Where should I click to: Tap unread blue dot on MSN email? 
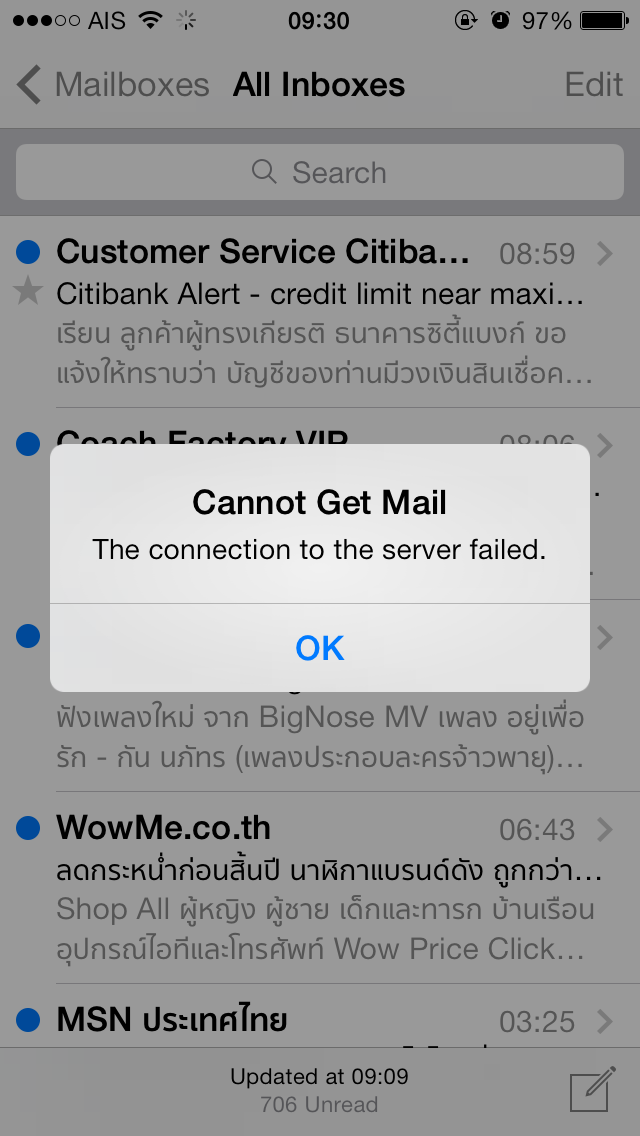click(x=28, y=1019)
